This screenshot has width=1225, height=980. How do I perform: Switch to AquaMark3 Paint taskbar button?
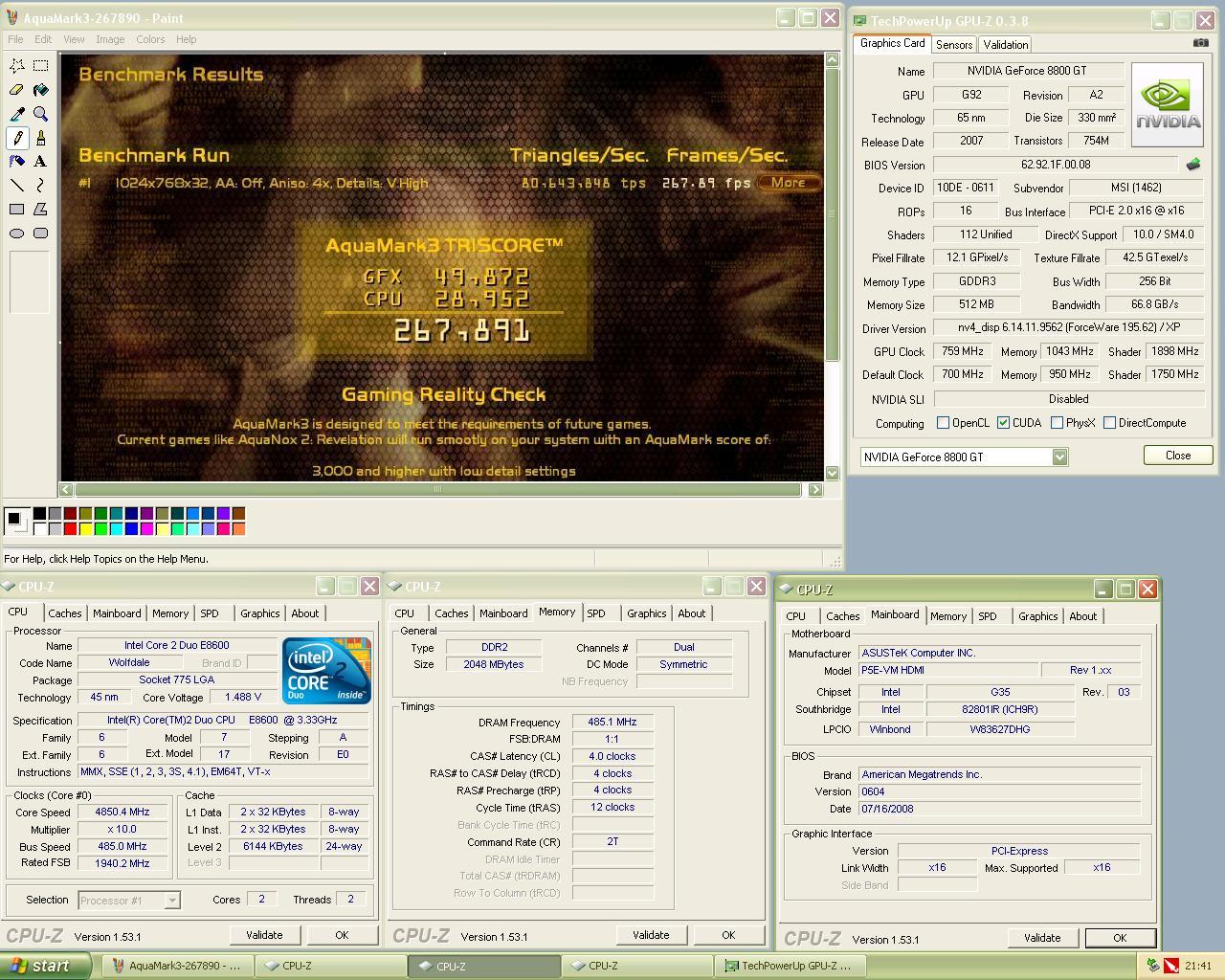tap(178, 966)
